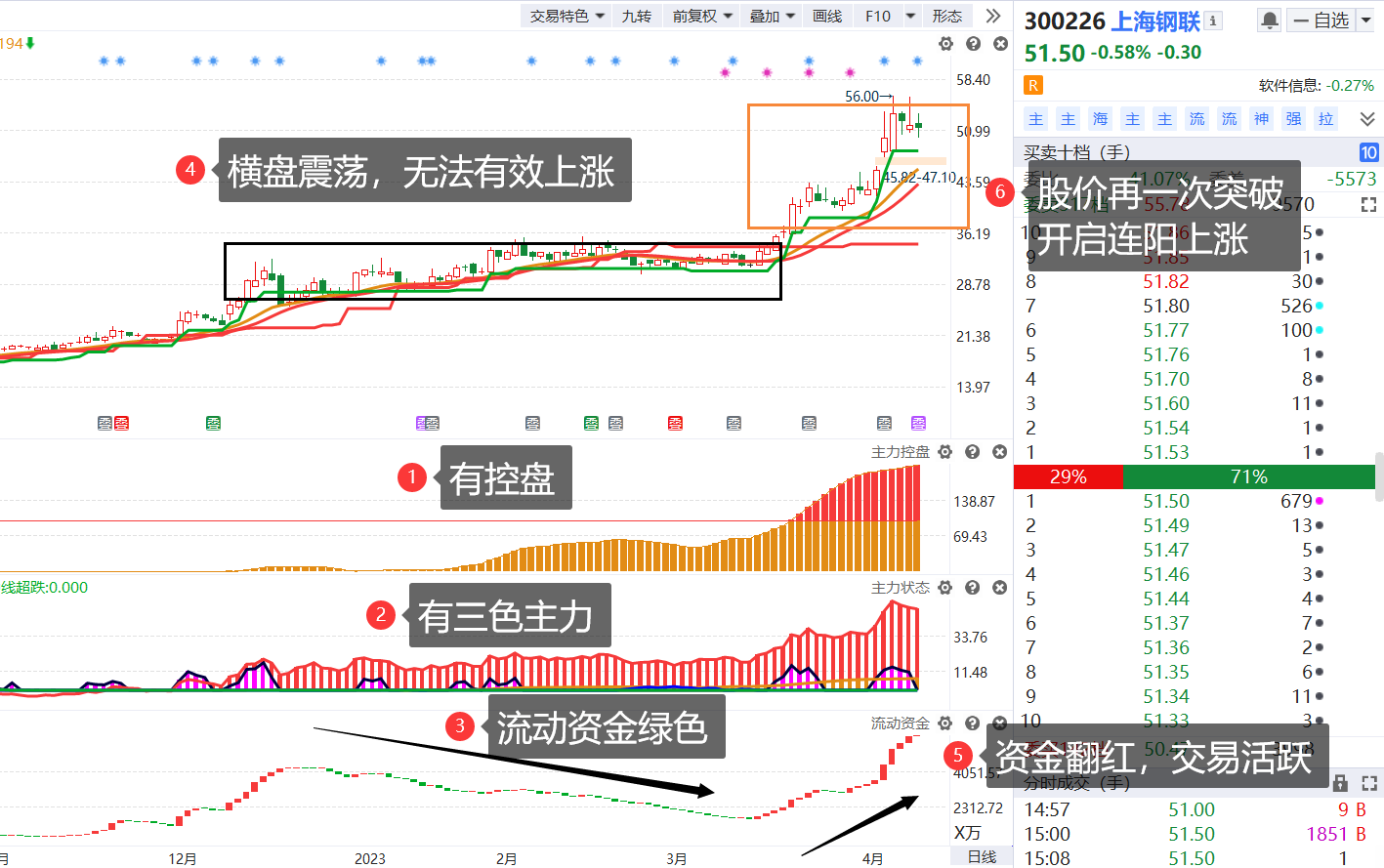Click the orange R badge icon
The width and height of the screenshot is (1384, 868).
1032,85
